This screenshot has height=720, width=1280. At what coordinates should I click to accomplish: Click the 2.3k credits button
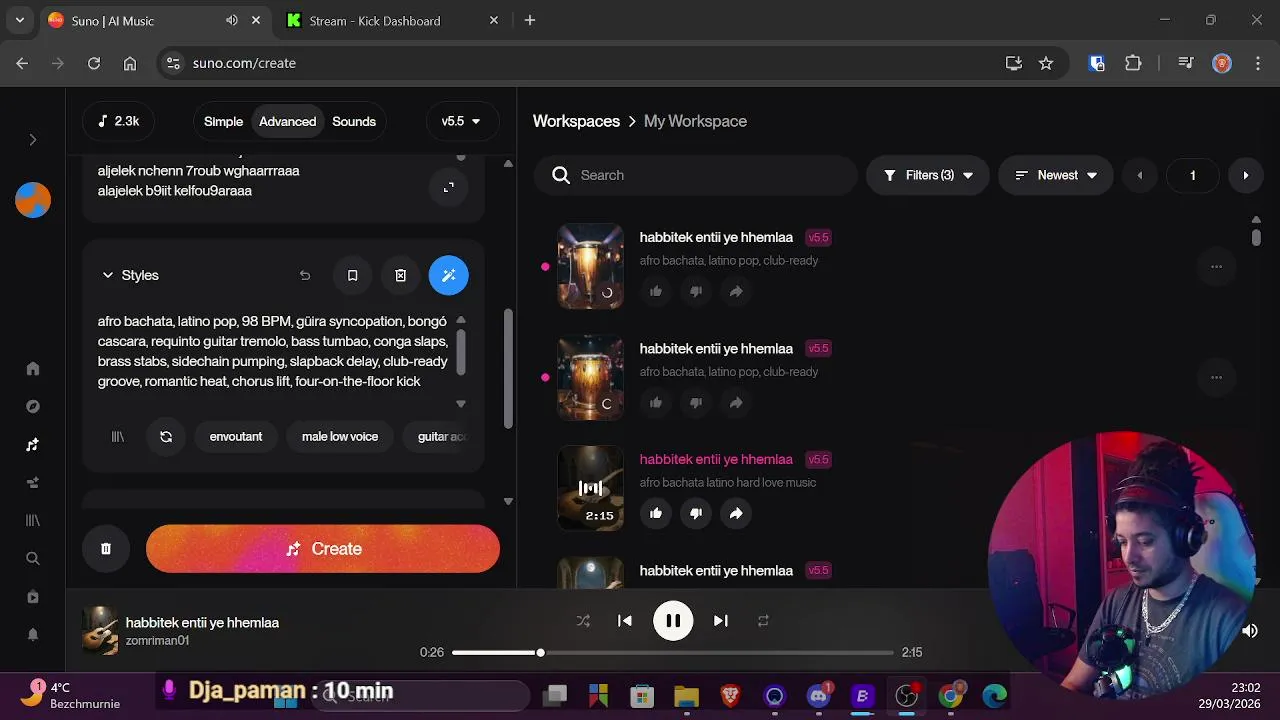(x=118, y=121)
